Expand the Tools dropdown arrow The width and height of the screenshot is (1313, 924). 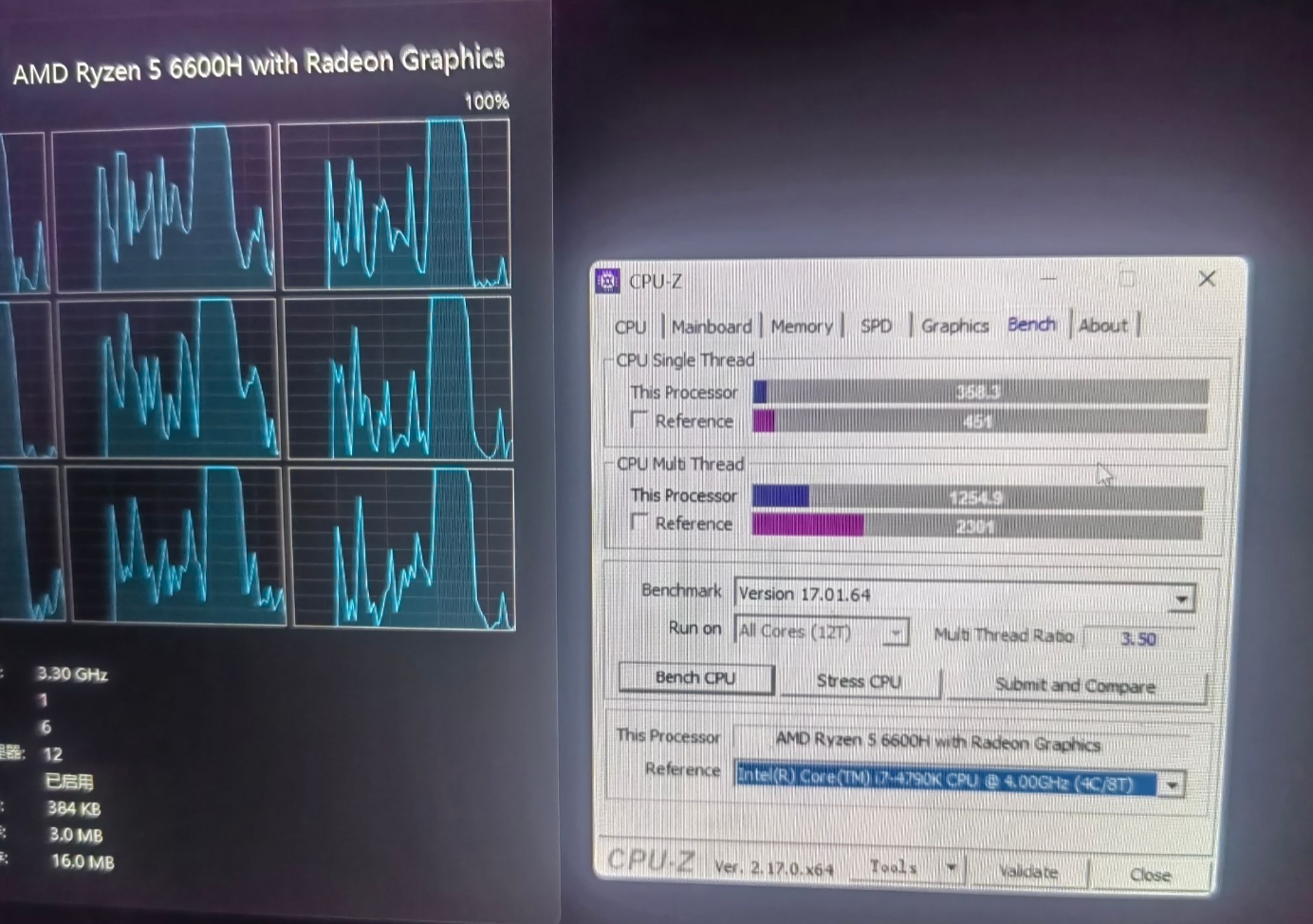point(951,868)
